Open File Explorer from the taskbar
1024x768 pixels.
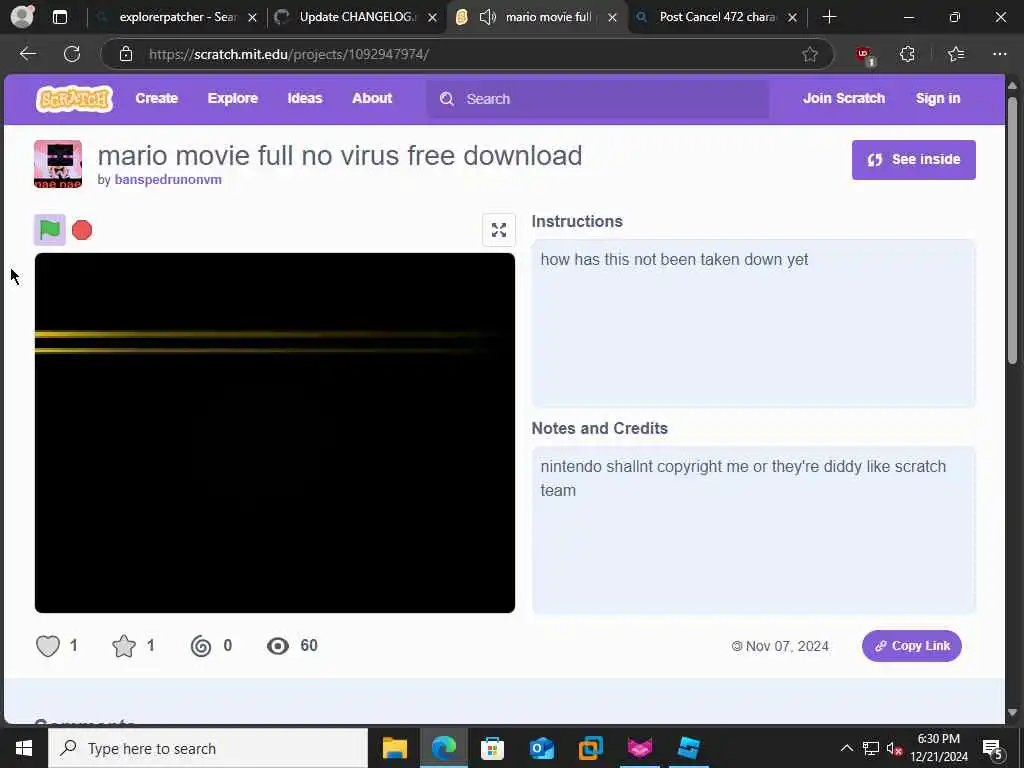point(394,748)
